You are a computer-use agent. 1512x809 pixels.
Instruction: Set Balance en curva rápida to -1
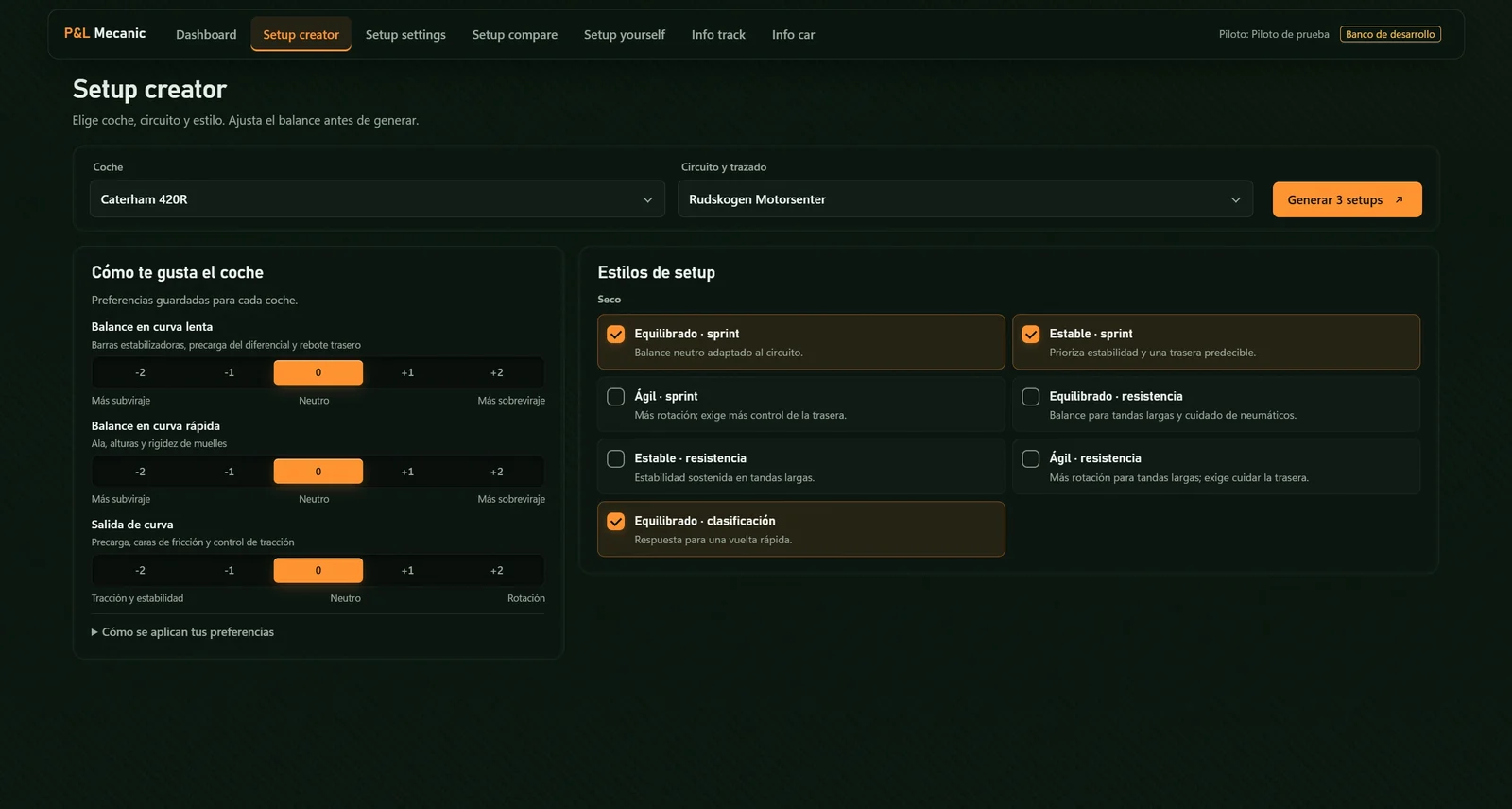point(229,471)
